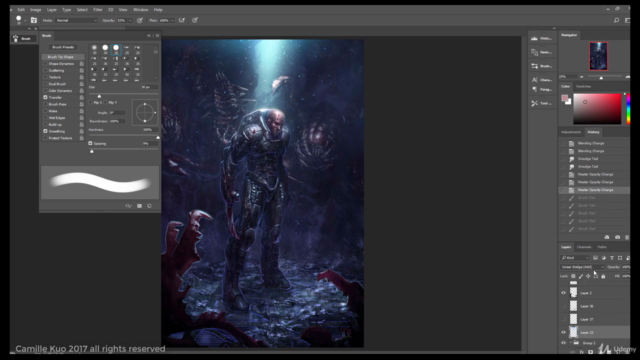Lock Texture with its padlock icon
Image resolution: width=640 pixels, height=360 pixels.
pos(82,77)
